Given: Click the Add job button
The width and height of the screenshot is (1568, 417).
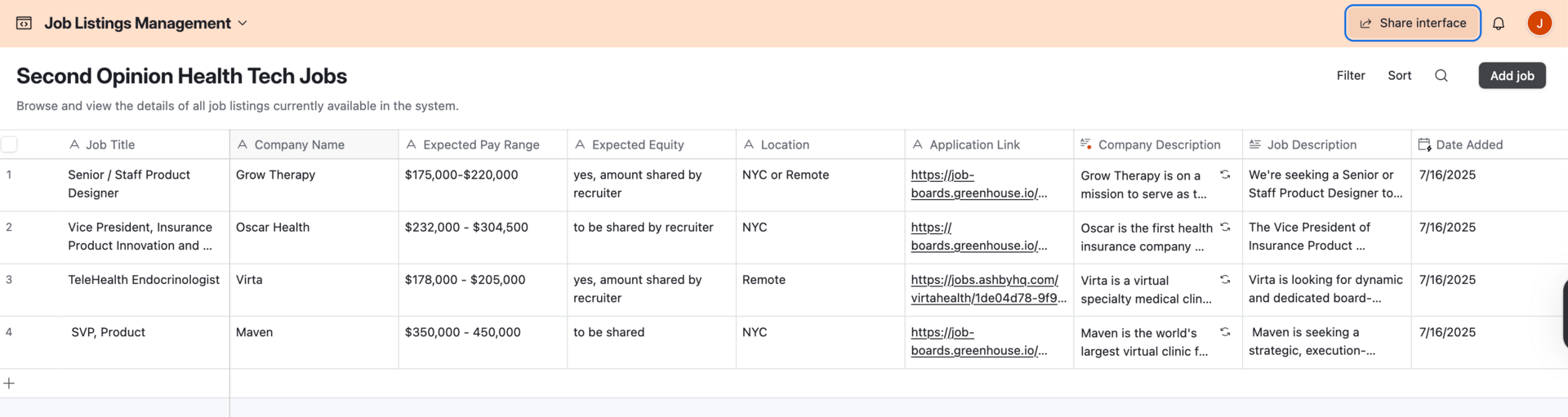Looking at the screenshot, I should pyautogui.click(x=1512, y=75).
